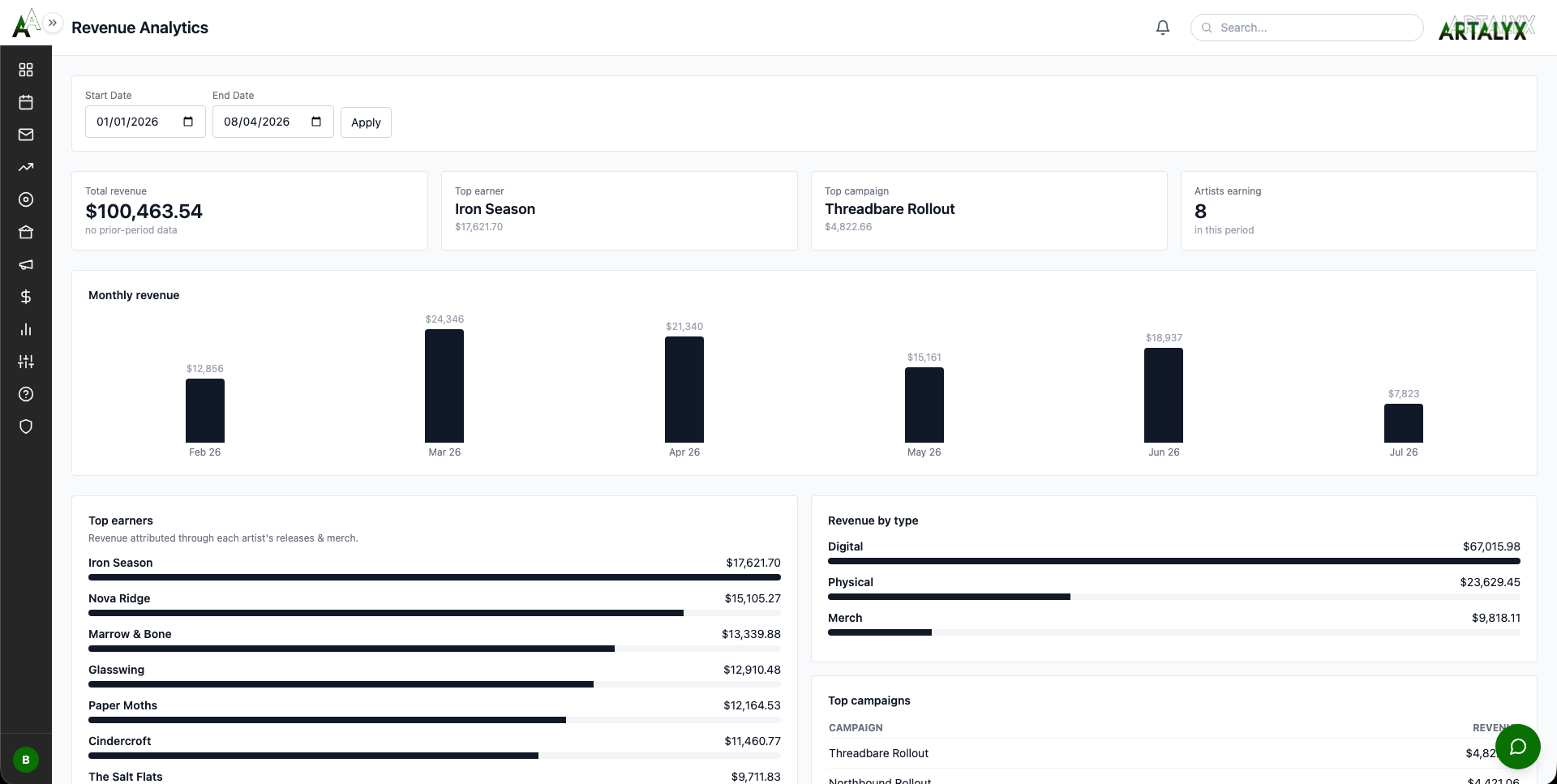Click the Apr 26 revenue bar
Screen dimensions: 1557x784
(x=684, y=389)
